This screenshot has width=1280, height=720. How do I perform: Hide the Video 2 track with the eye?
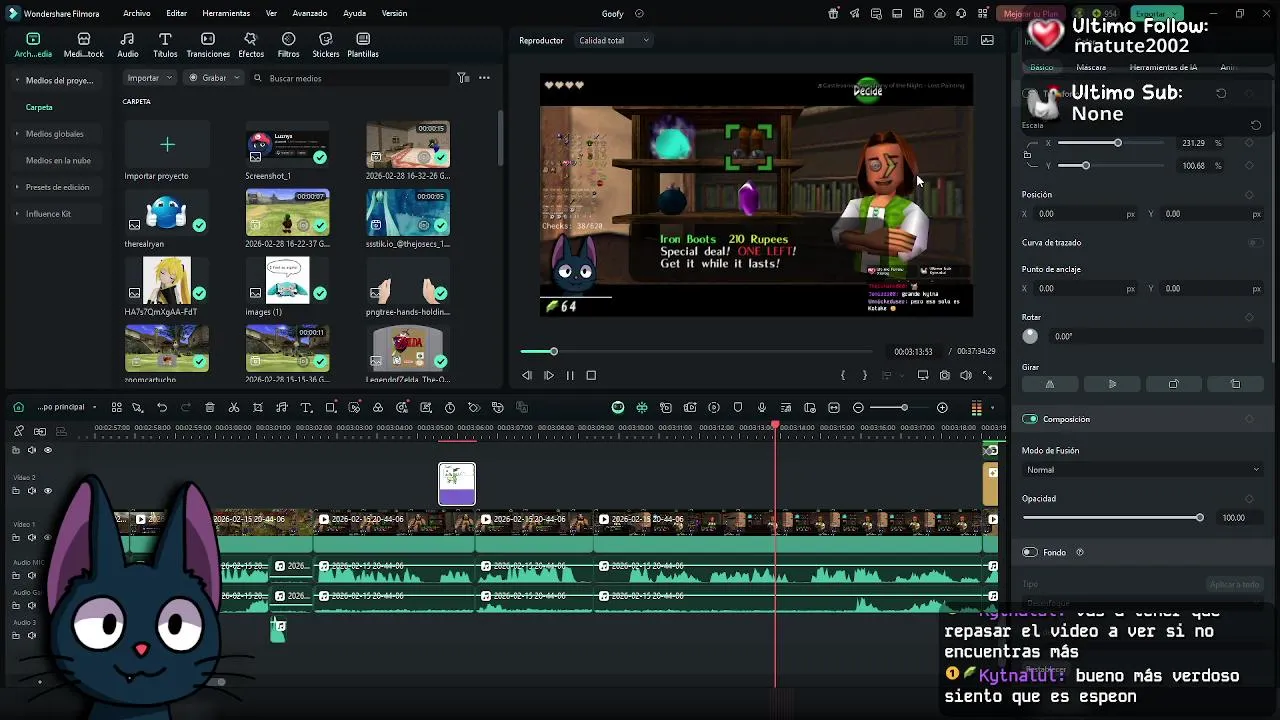pos(47,491)
